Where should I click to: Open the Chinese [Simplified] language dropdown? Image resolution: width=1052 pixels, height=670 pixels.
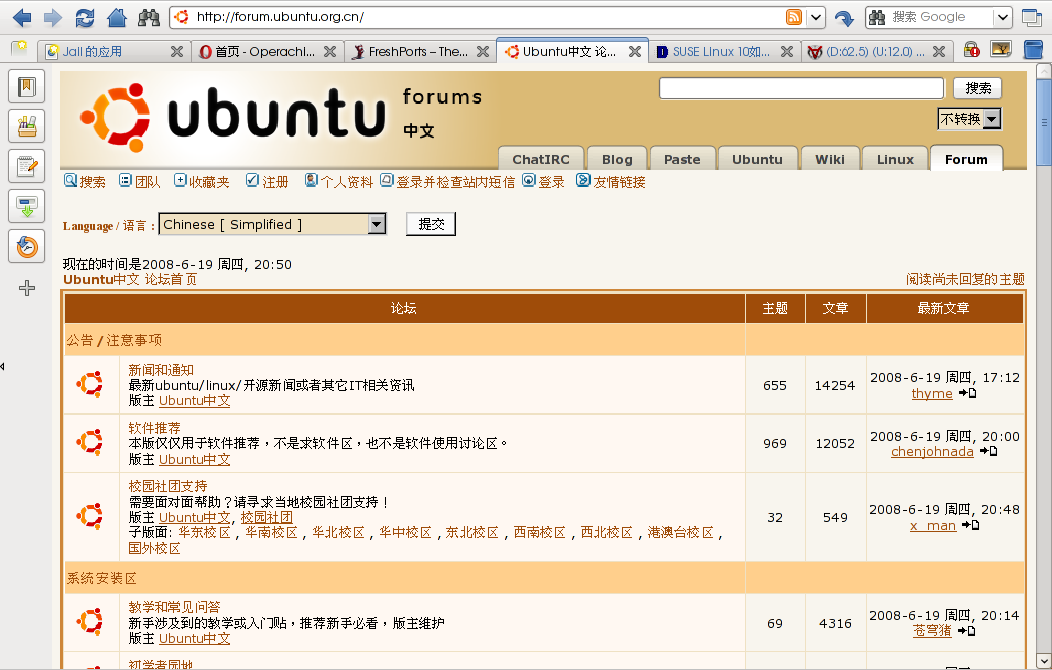pyautogui.click(x=272, y=224)
